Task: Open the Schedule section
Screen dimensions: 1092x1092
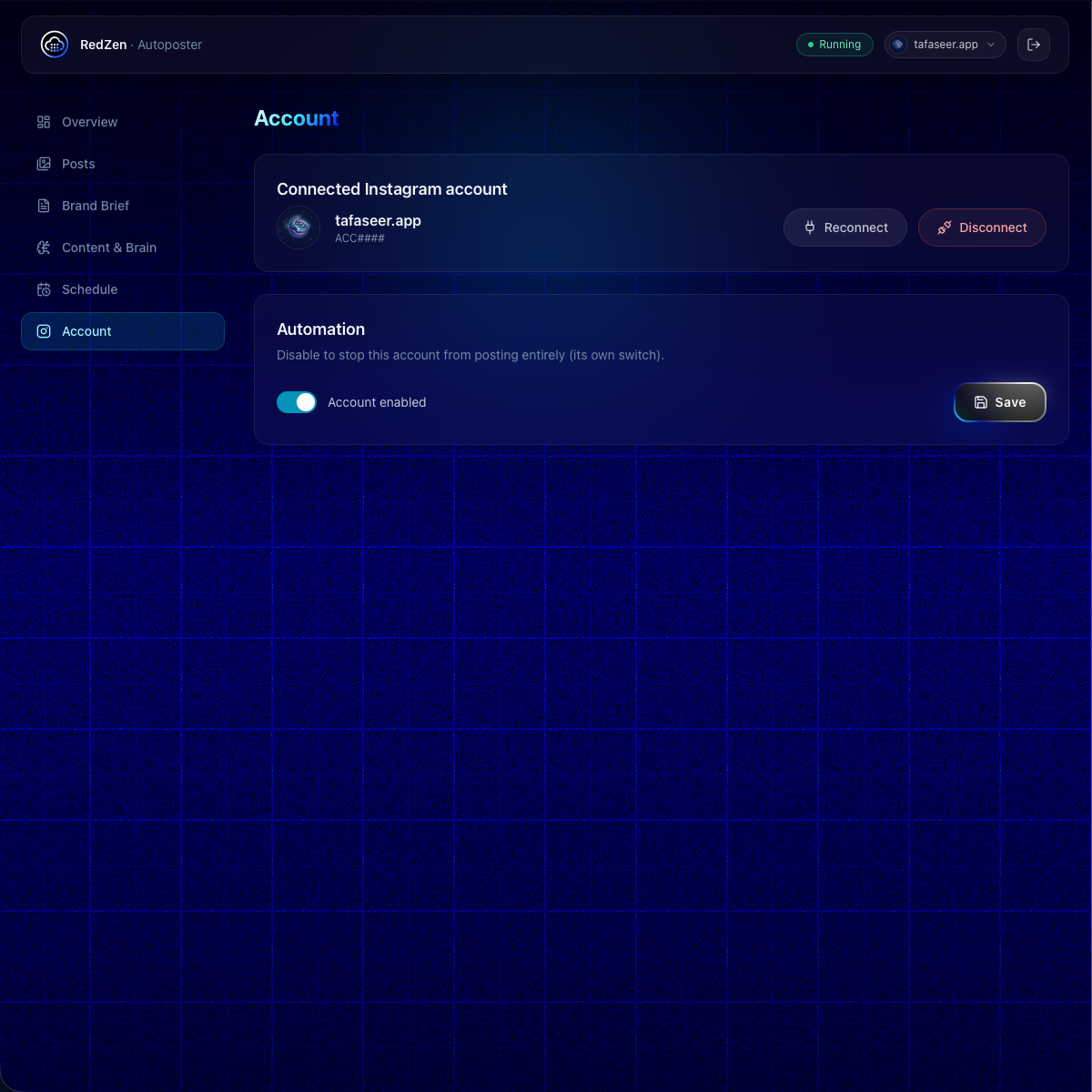Action: [x=123, y=289]
